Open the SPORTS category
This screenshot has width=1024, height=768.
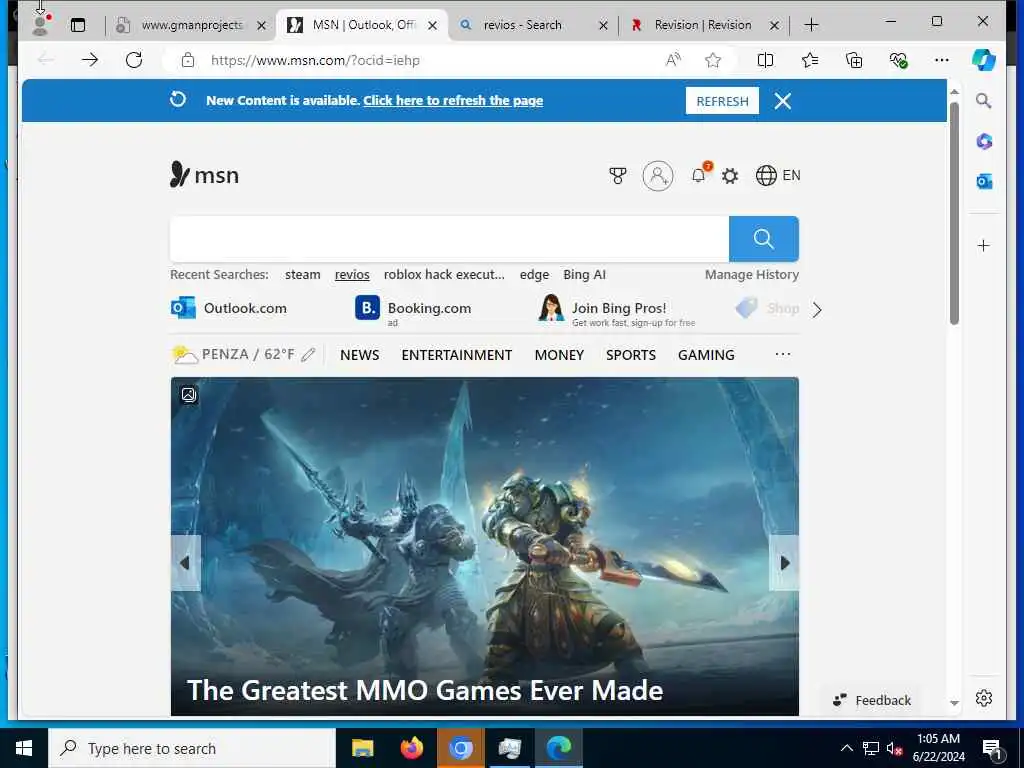[x=630, y=355]
